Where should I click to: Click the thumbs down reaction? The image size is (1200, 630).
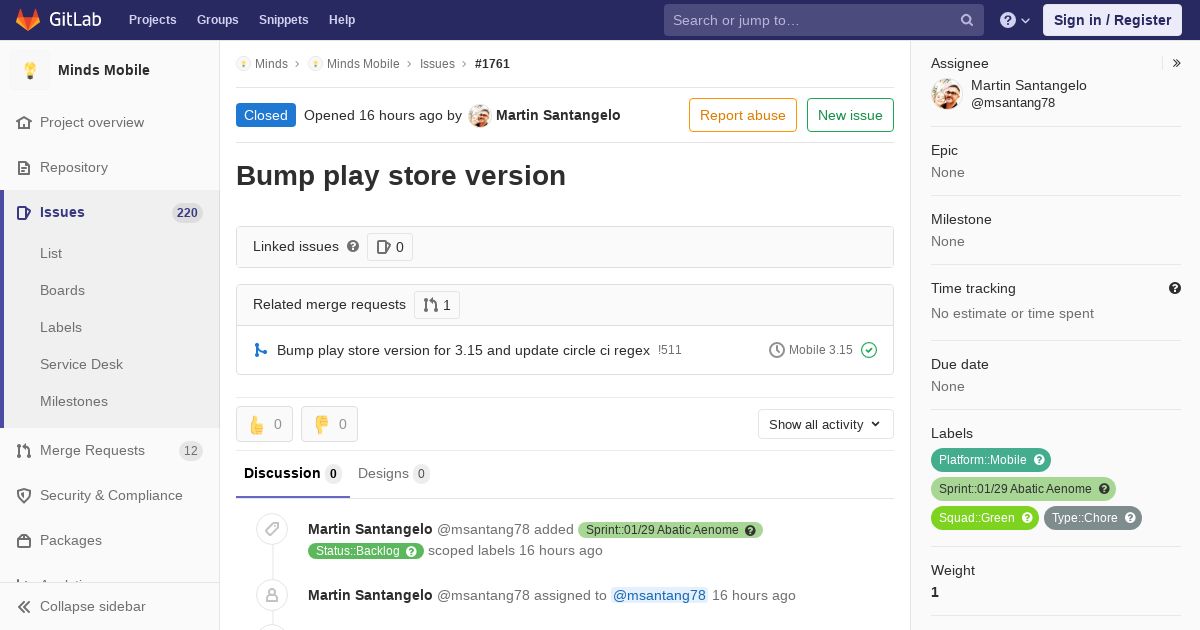coord(329,424)
